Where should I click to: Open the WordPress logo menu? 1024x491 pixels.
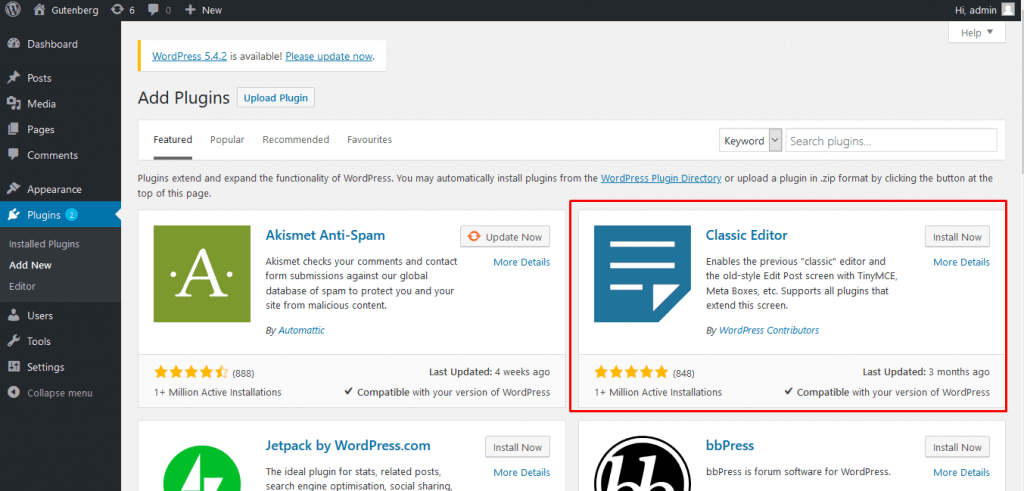click(x=13, y=10)
